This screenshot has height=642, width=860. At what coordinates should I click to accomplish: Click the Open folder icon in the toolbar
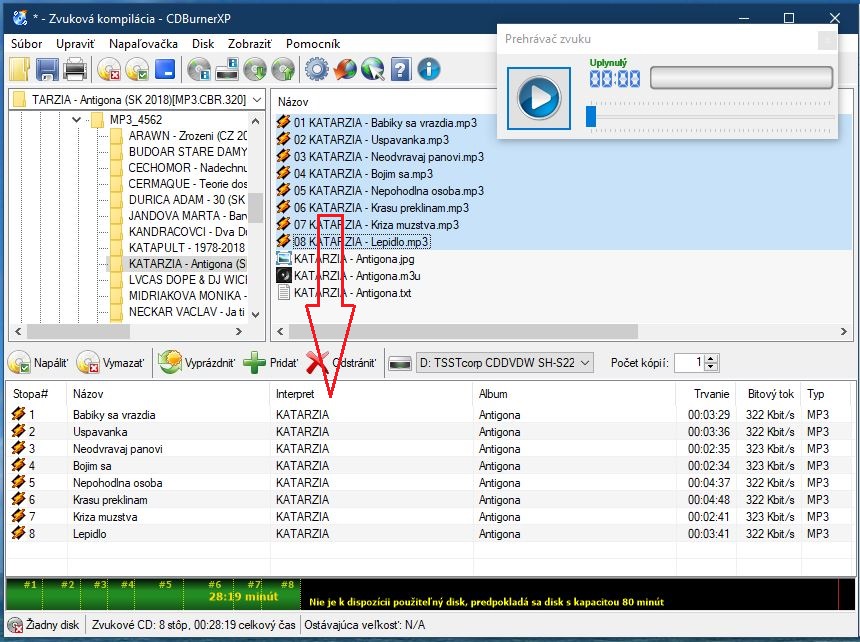pos(20,69)
